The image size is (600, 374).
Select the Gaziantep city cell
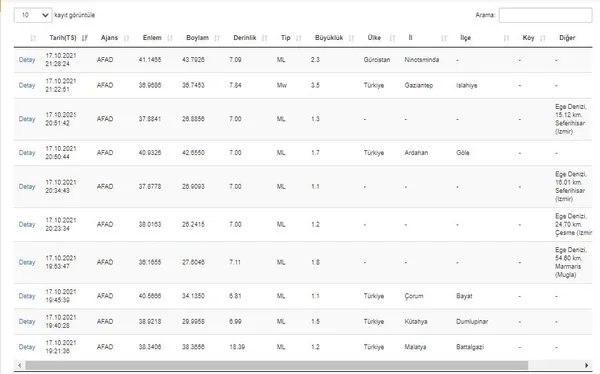(x=419, y=85)
